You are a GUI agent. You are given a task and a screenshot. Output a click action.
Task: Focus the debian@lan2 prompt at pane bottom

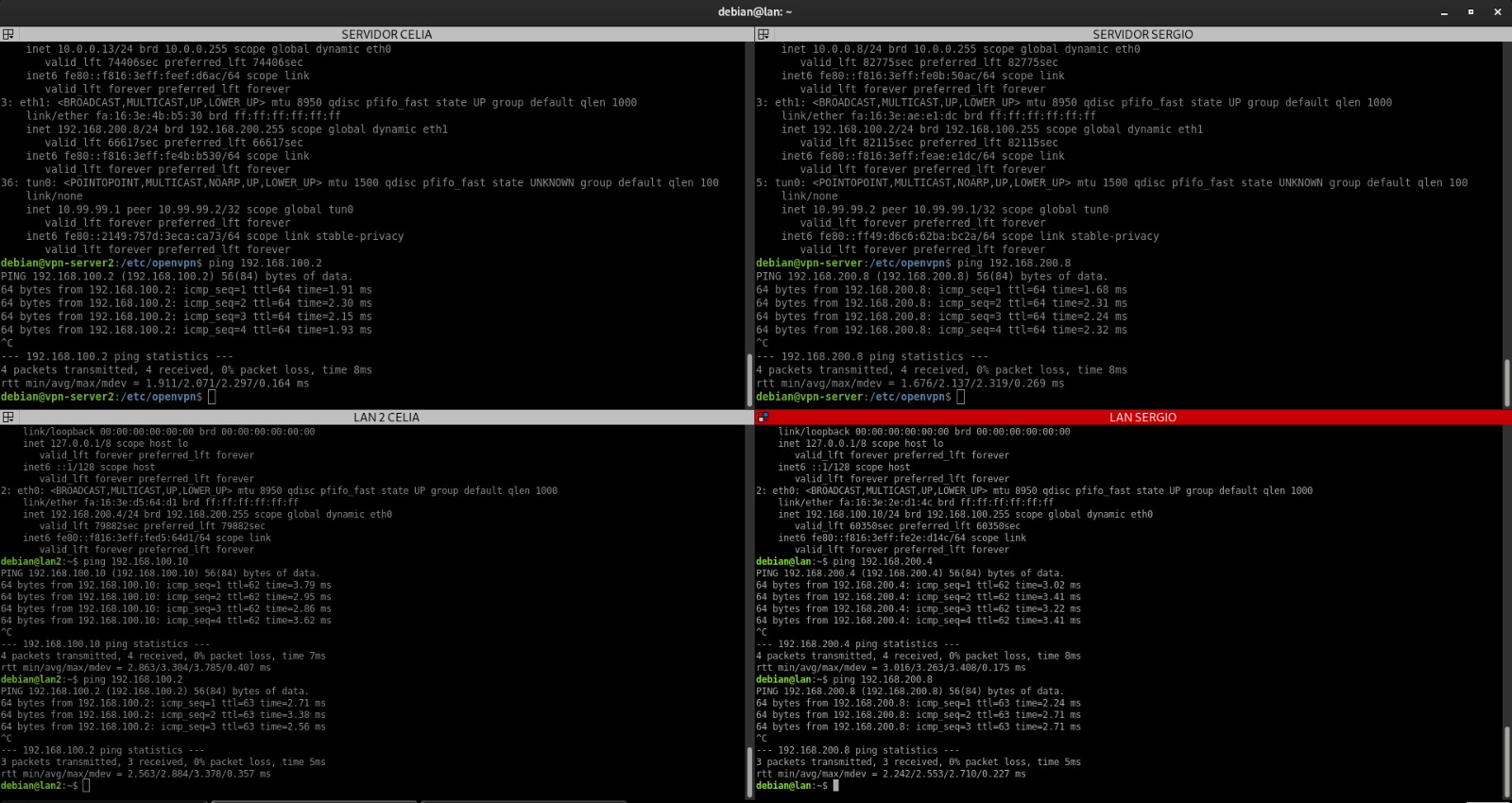[x=86, y=786]
